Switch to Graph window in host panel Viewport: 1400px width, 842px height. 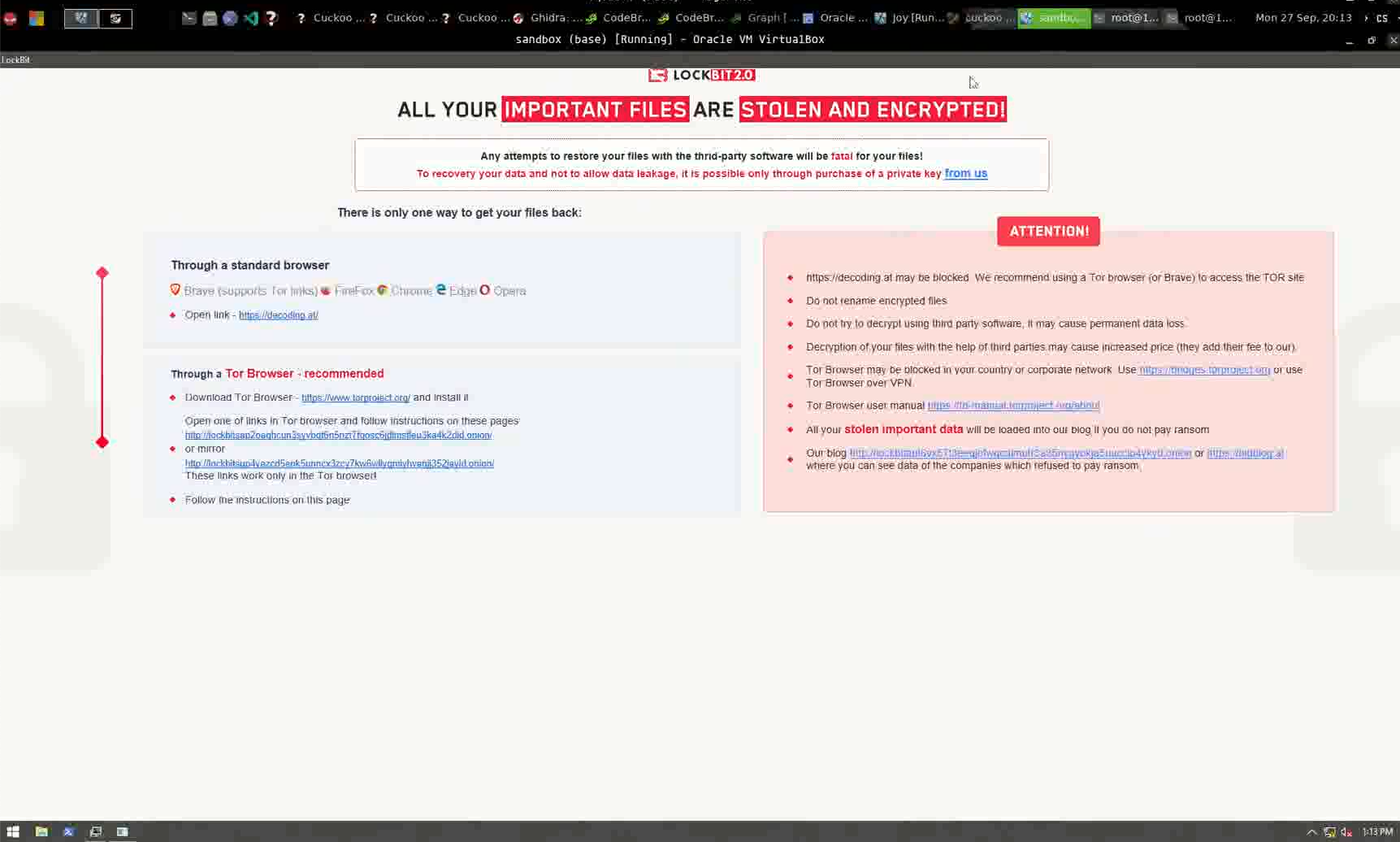click(x=766, y=18)
